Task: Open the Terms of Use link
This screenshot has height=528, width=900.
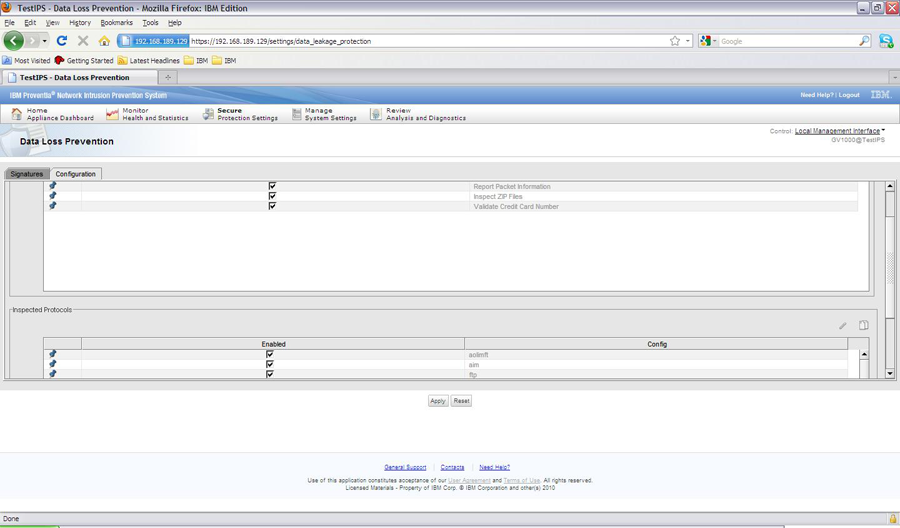Action: point(522,480)
